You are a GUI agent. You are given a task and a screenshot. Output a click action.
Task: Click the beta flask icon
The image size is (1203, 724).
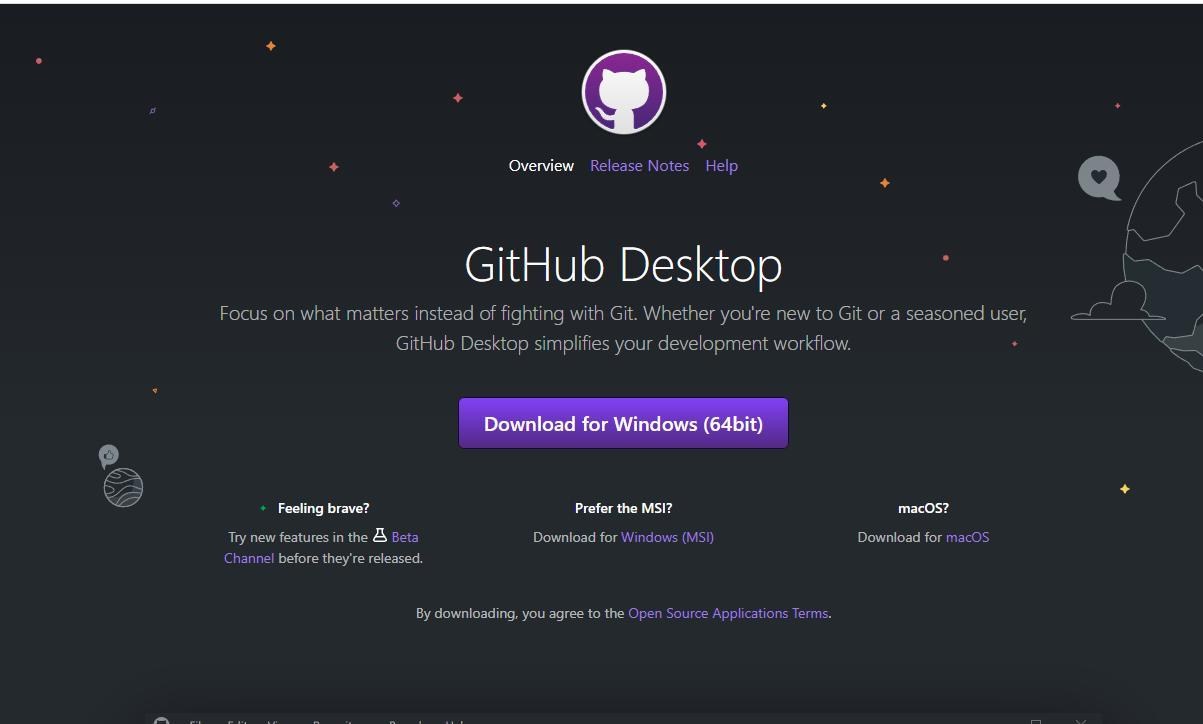[380, 536]
